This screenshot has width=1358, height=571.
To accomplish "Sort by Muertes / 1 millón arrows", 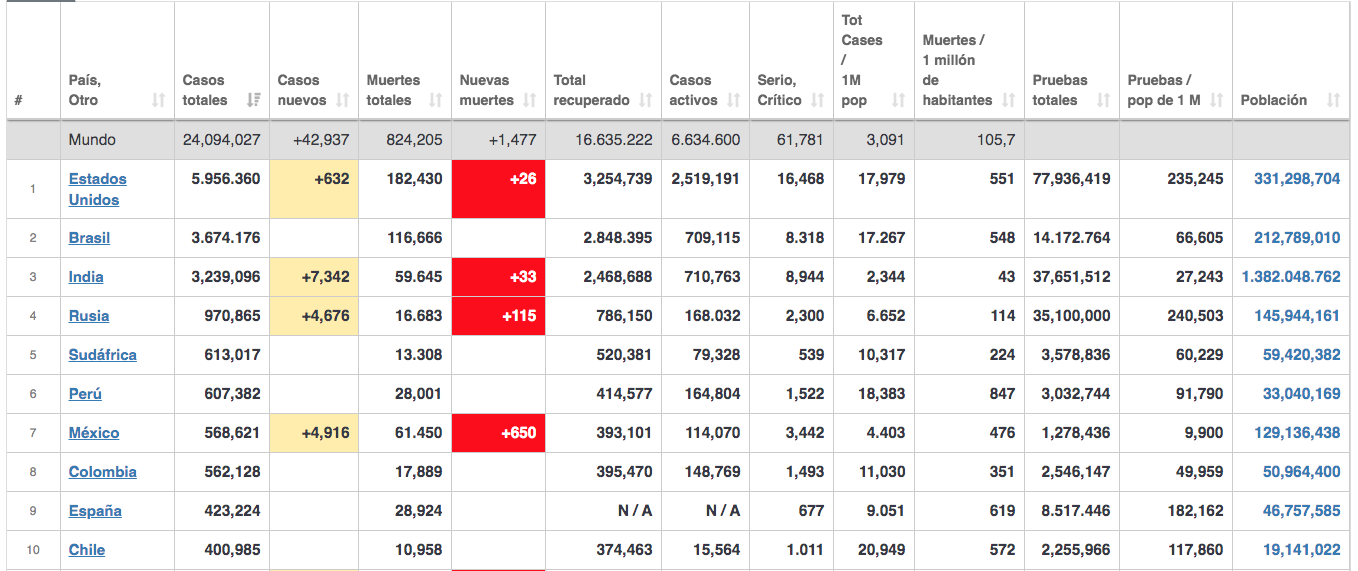I will coord(1009,100).
